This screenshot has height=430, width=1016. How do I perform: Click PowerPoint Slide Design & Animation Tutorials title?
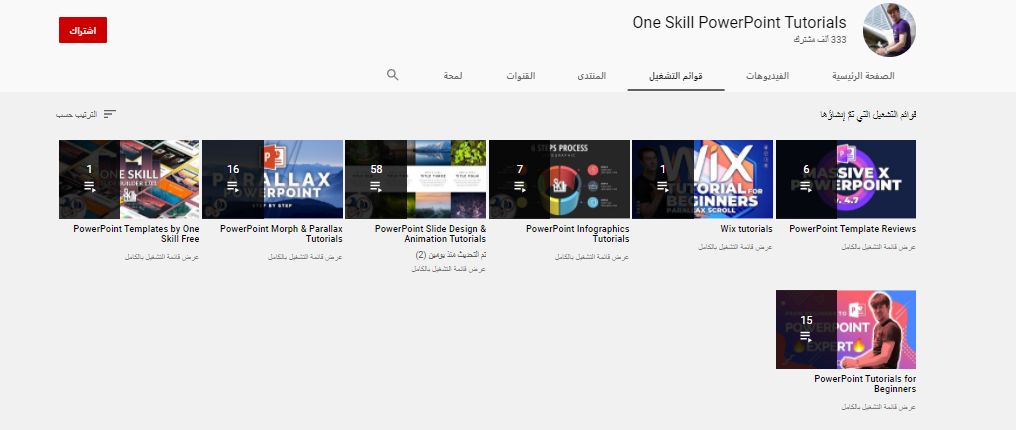430,234
